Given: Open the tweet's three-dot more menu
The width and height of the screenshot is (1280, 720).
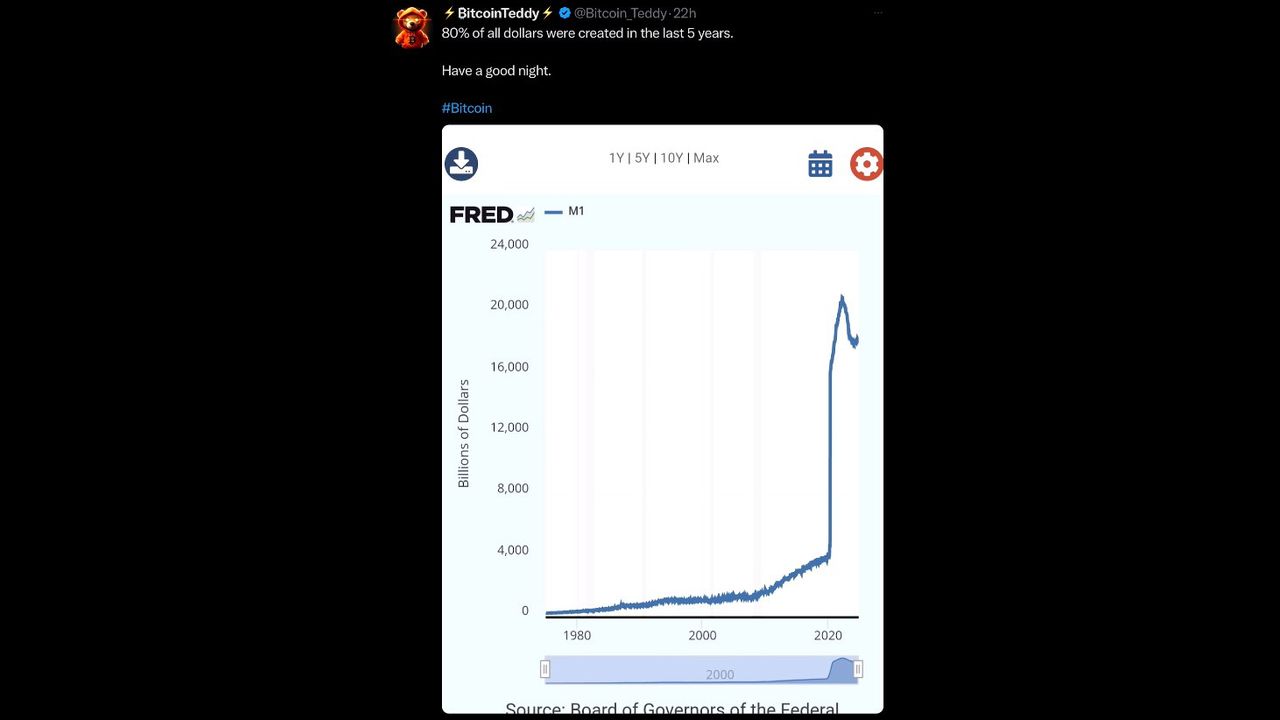Looking at the screenshot, I should click(878, 13).
